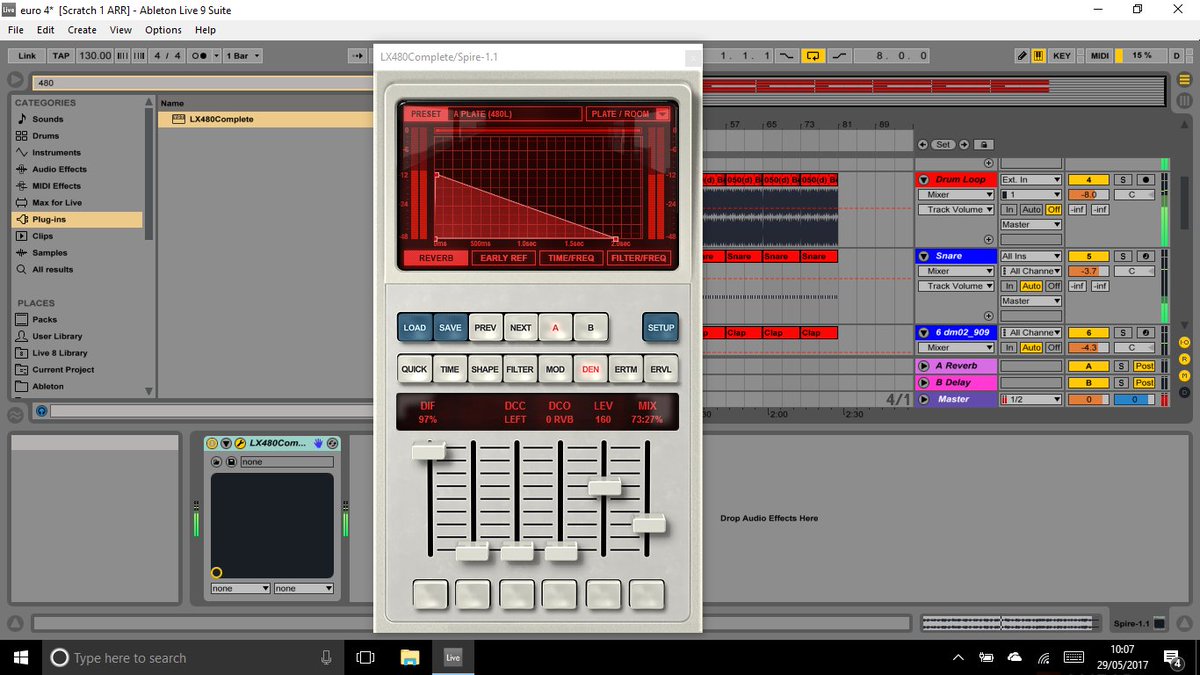Click the LEV fader handle

604,487
